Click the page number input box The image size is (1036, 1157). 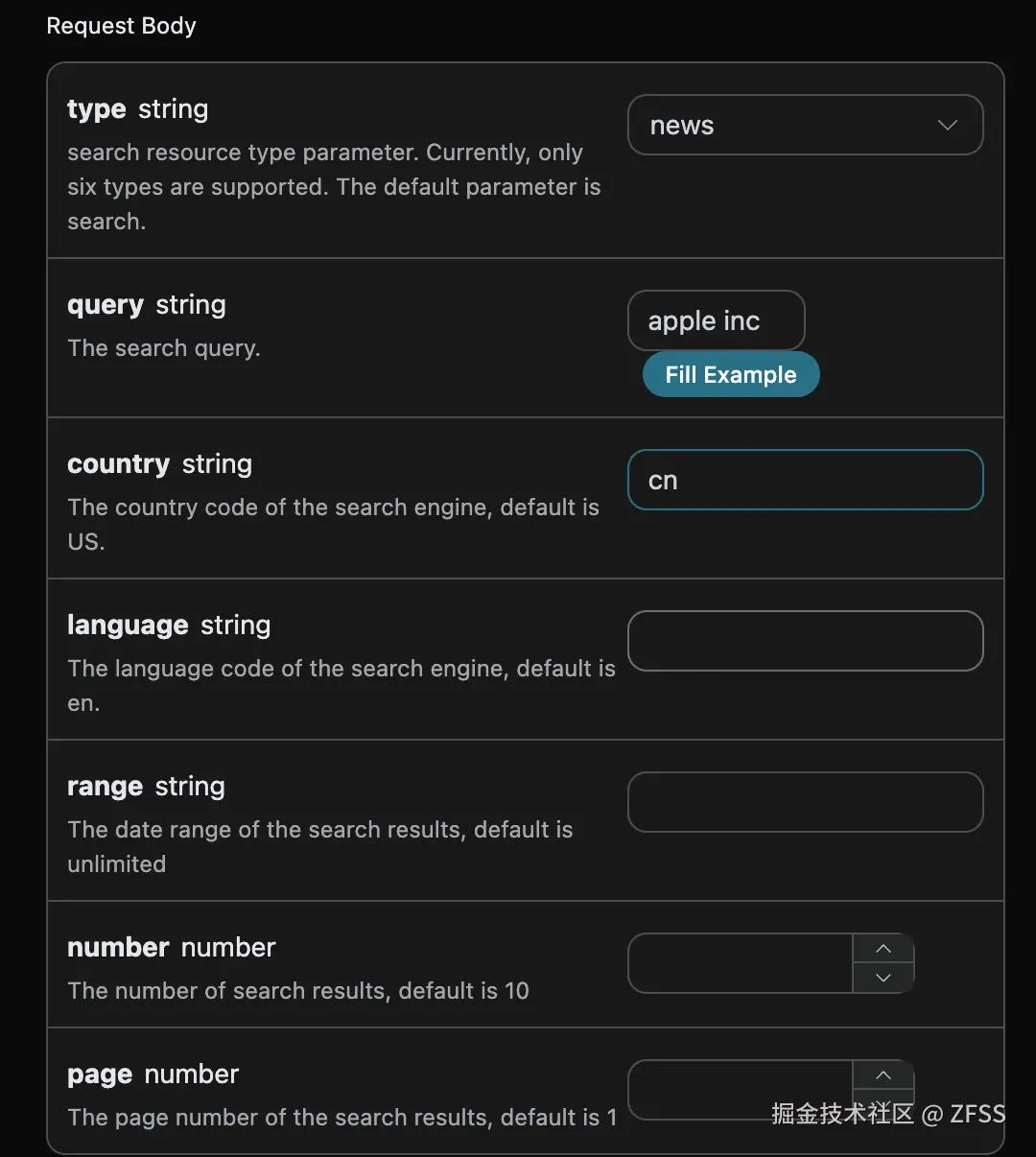(740, 1090)
